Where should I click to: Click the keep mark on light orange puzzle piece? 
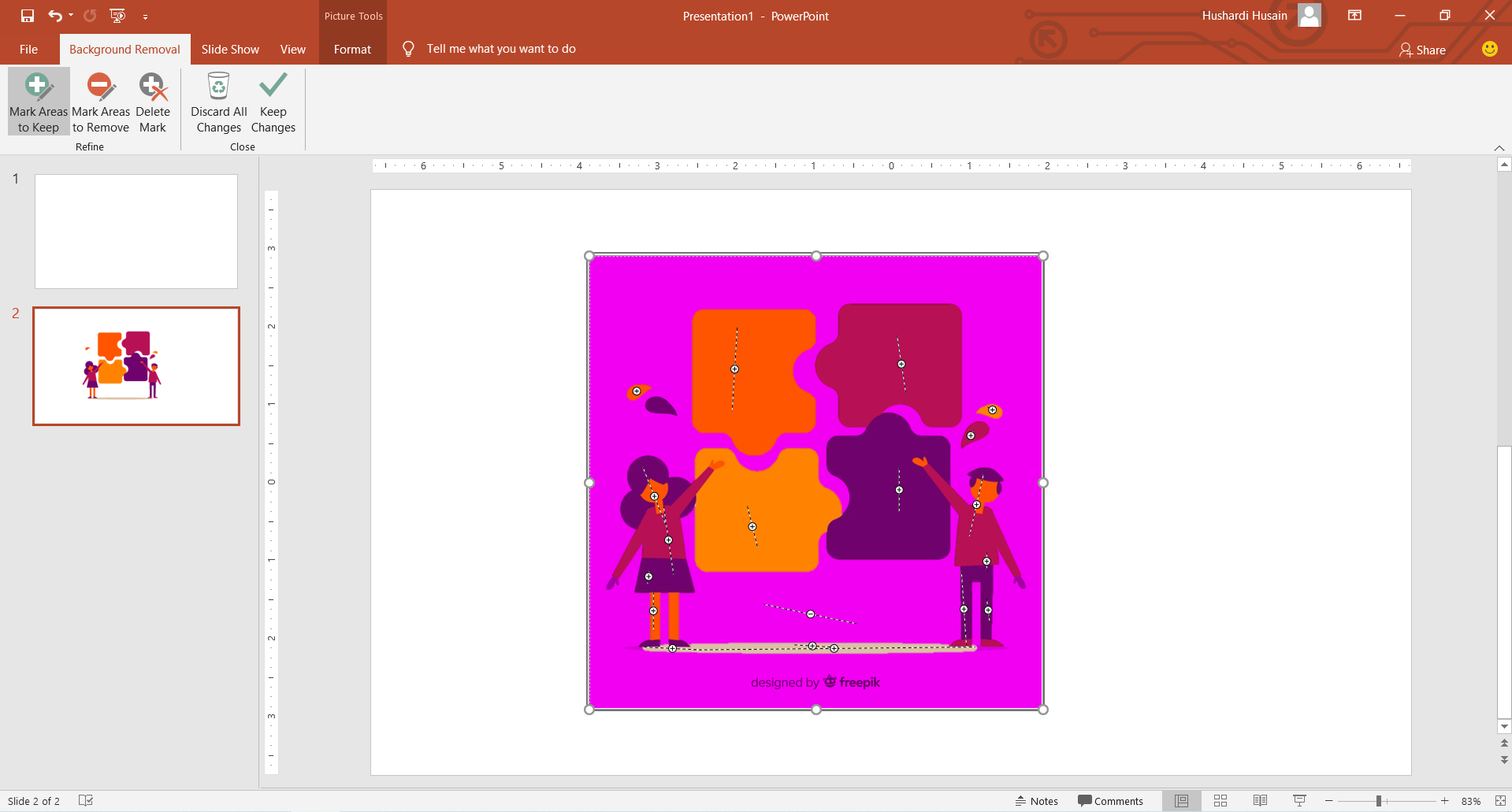click(x=752, y=527)
